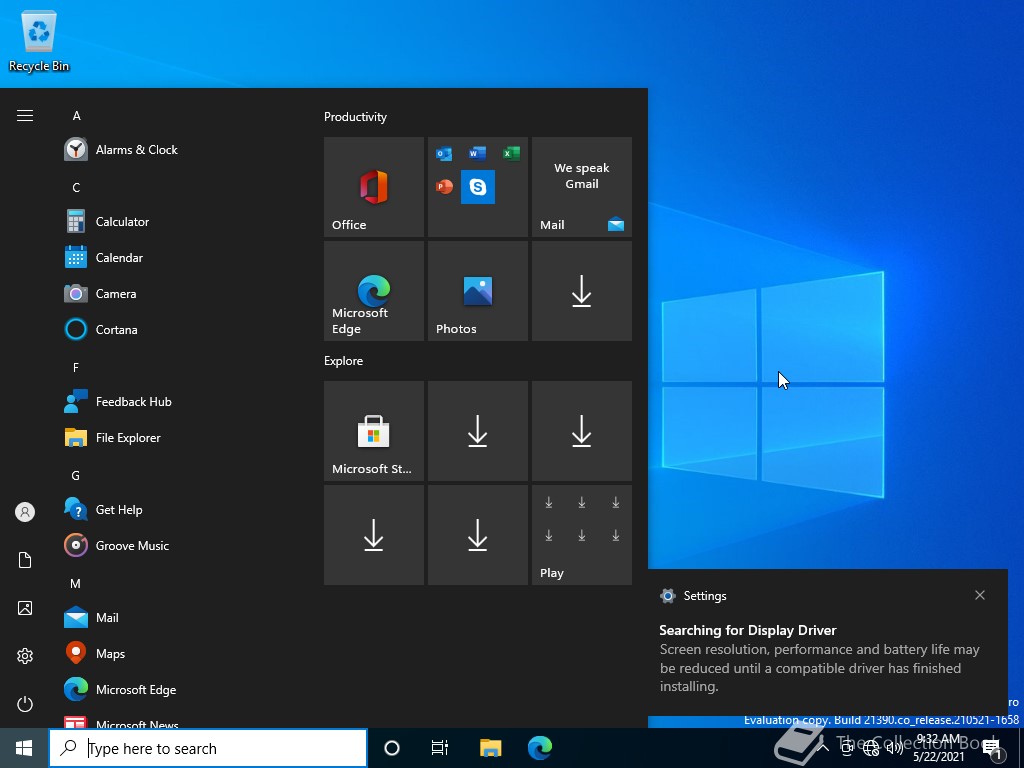
Task: Open the Microsoft Store tile
Action: 374,431
